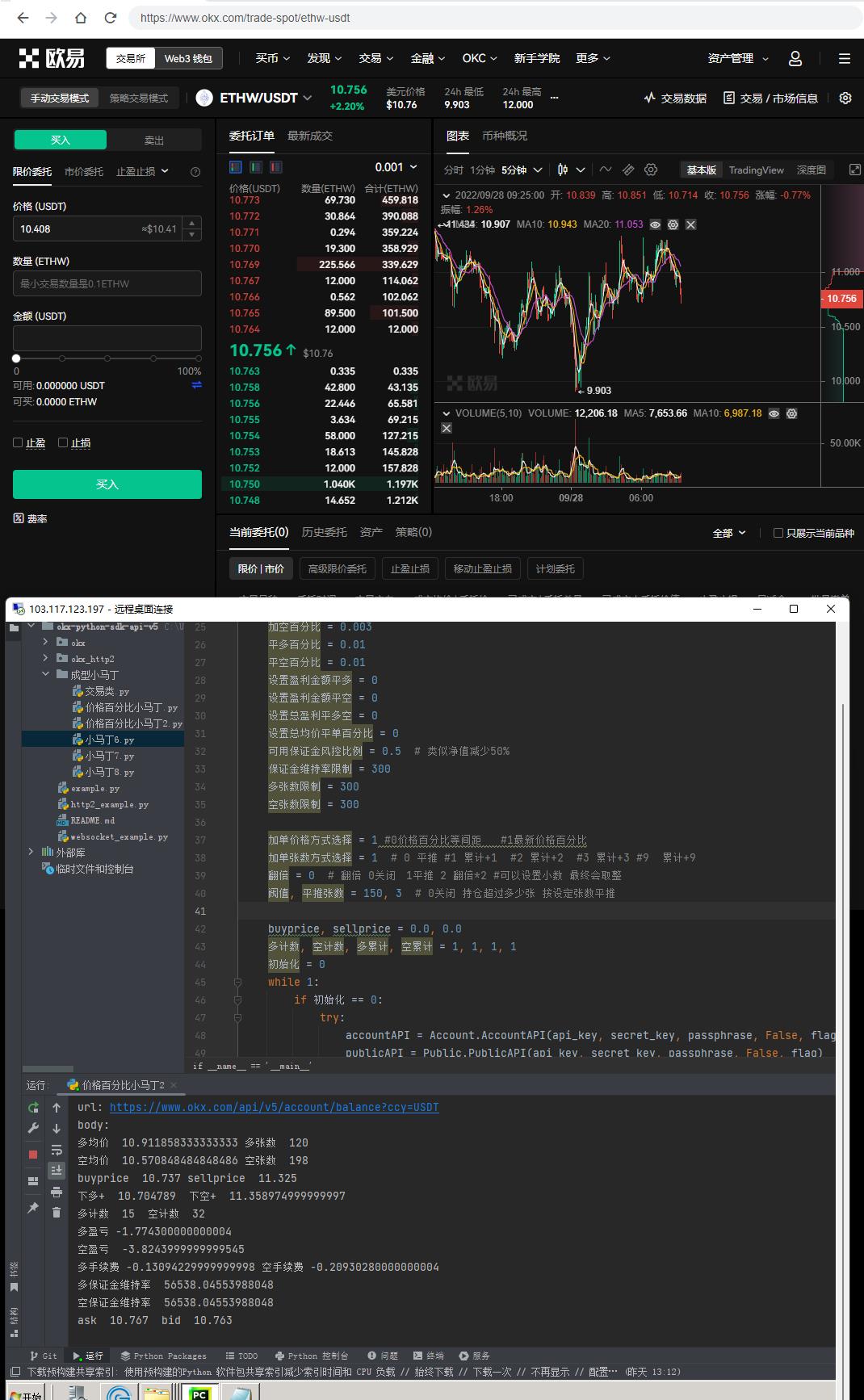Click the OKX logo in the header
This screenshot has width=864, height=1400.
click(x=52, y=58)
